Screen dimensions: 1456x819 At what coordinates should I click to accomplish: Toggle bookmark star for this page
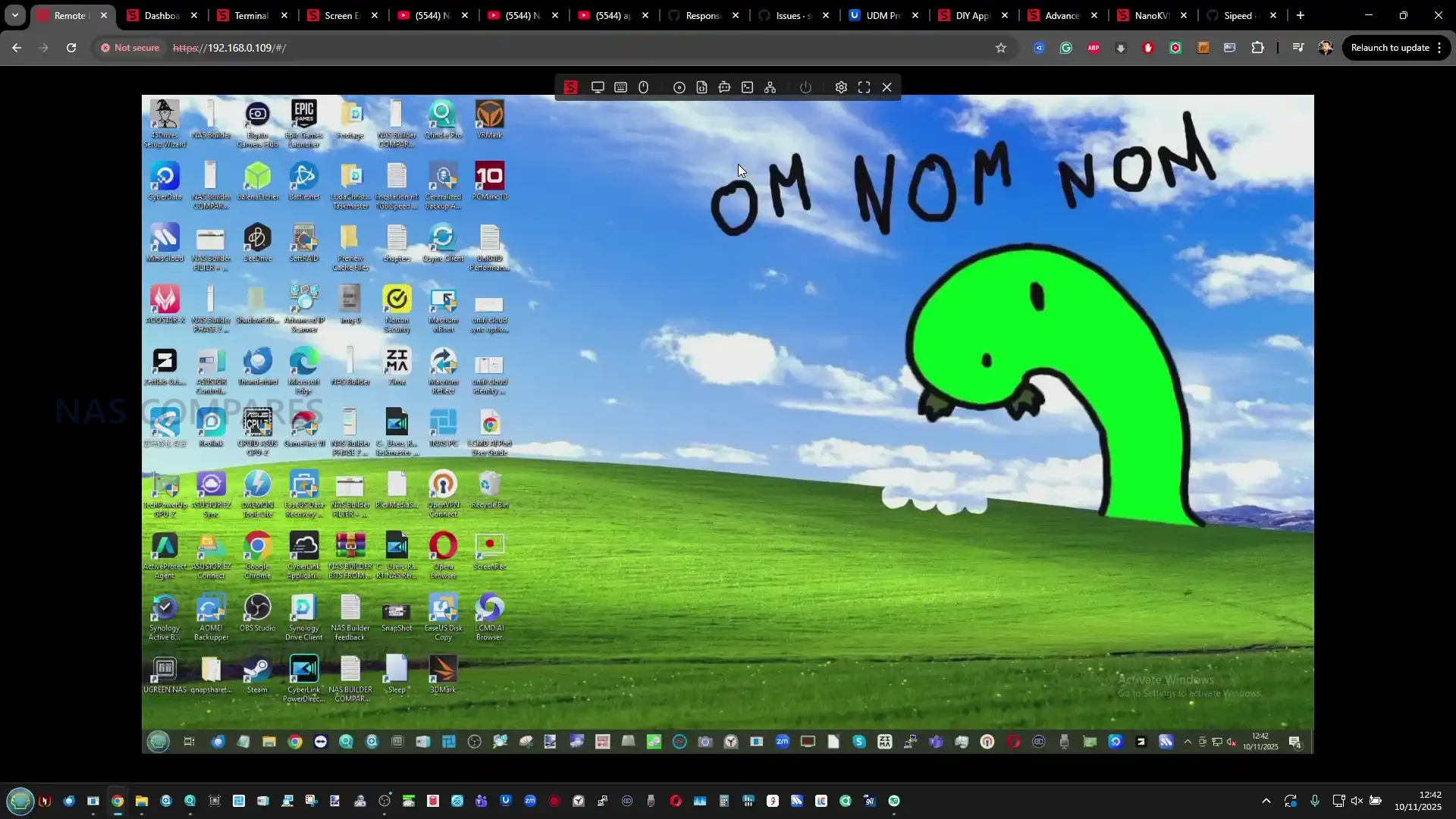[1001, 48]
